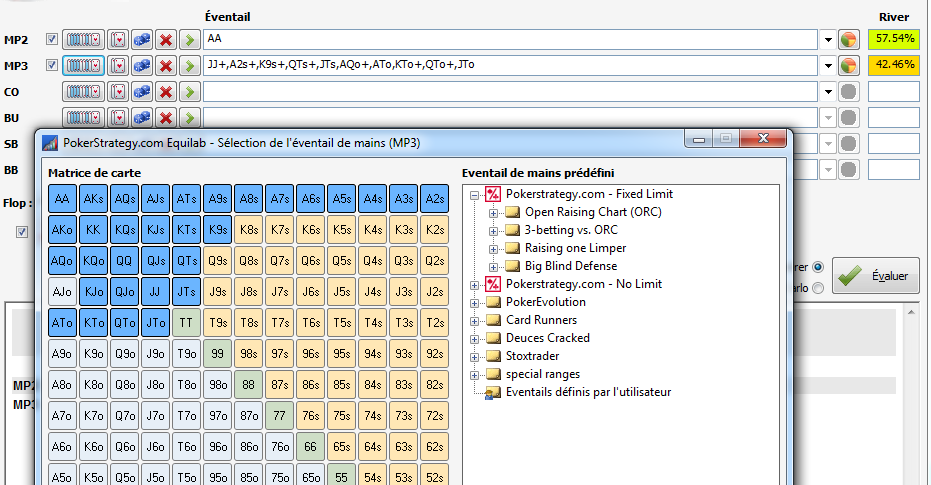The width and height of the screenshot is (931, 485).
Task: Open card matrix selector for MP2
Action: point(83,40)
